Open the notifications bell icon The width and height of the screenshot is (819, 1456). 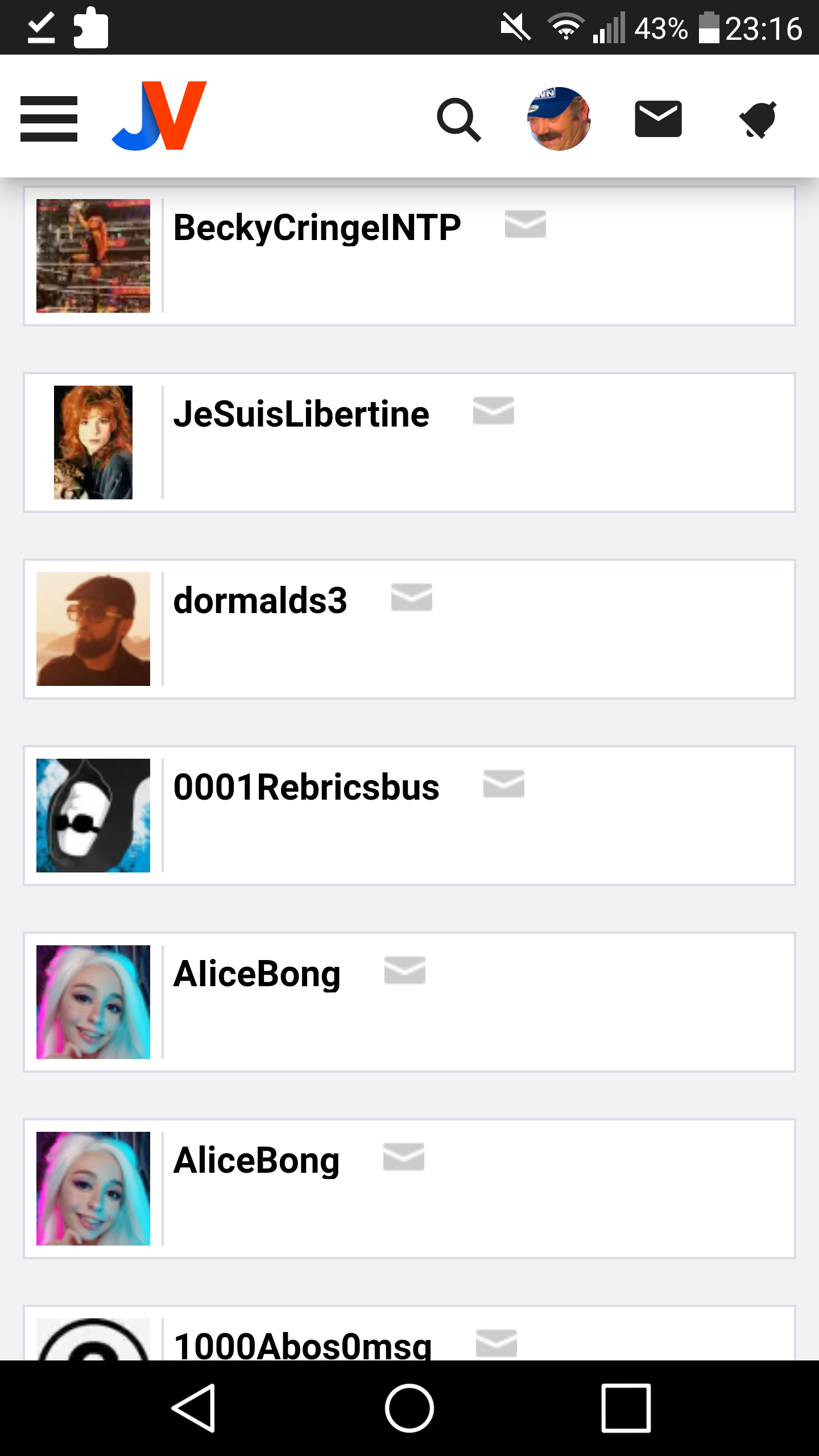758,119
